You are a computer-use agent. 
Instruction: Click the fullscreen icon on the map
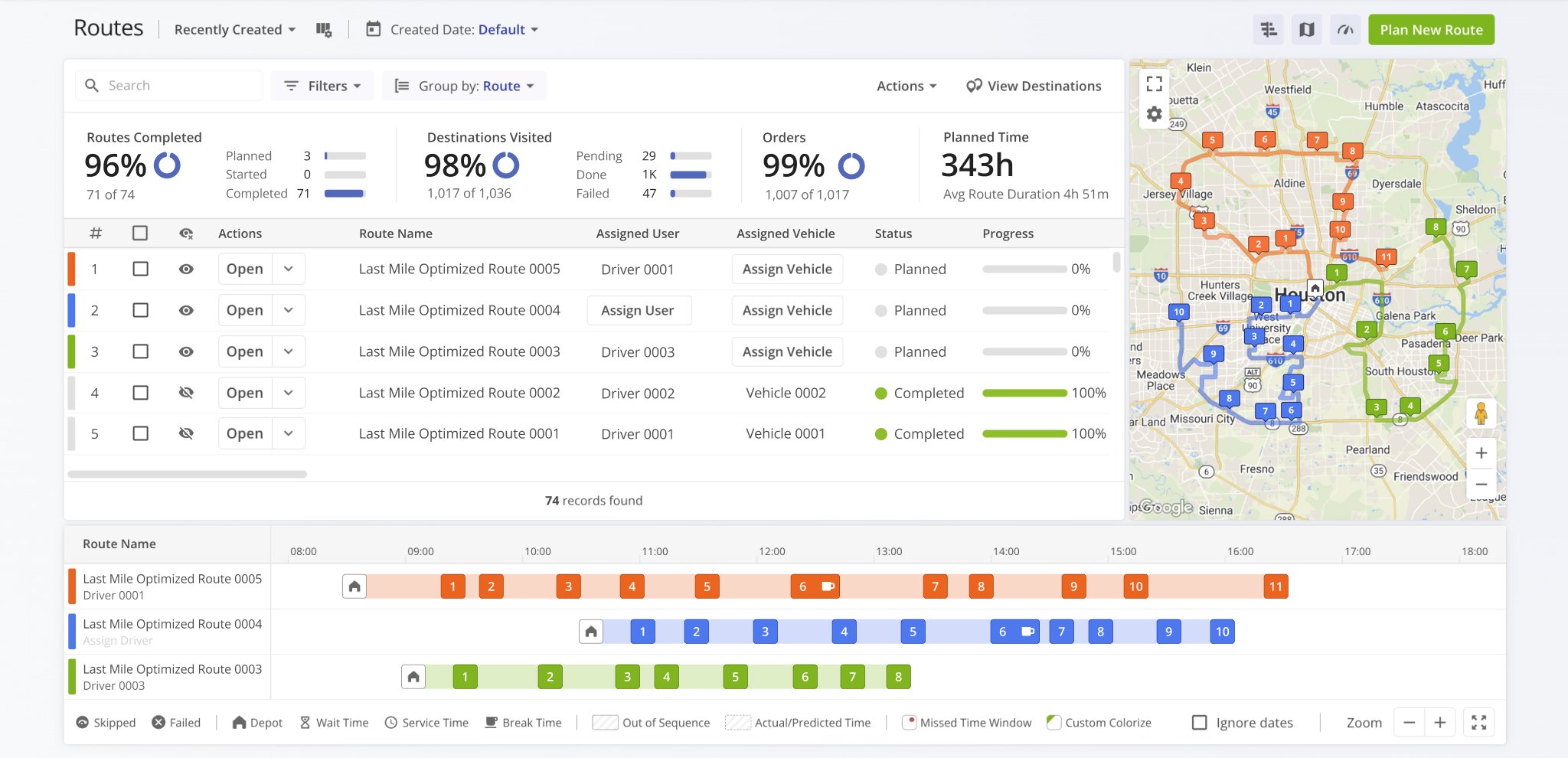coord(1154,84)
